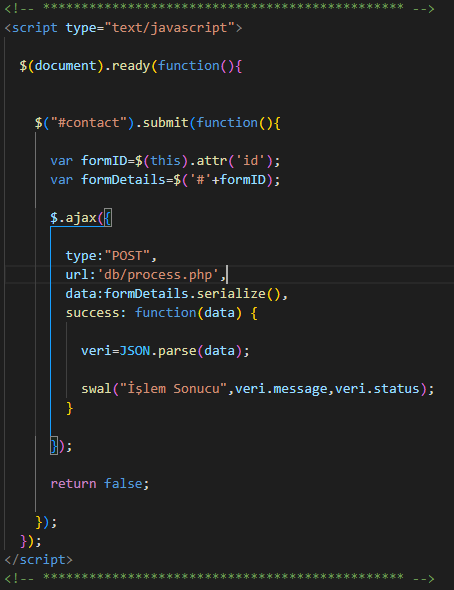This screenshot has width=454, height=590.
Task: Click the "text/javascript" type attribute value
Action: (x=169, y=28)
